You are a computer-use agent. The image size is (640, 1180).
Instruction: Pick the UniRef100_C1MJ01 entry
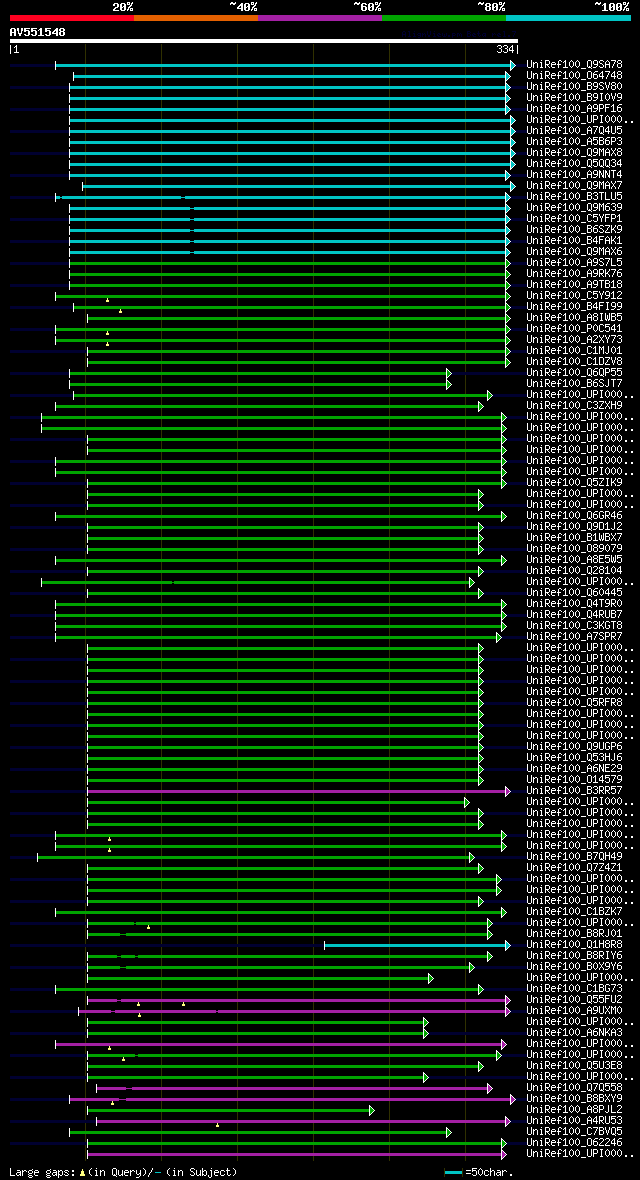(574, 351)
